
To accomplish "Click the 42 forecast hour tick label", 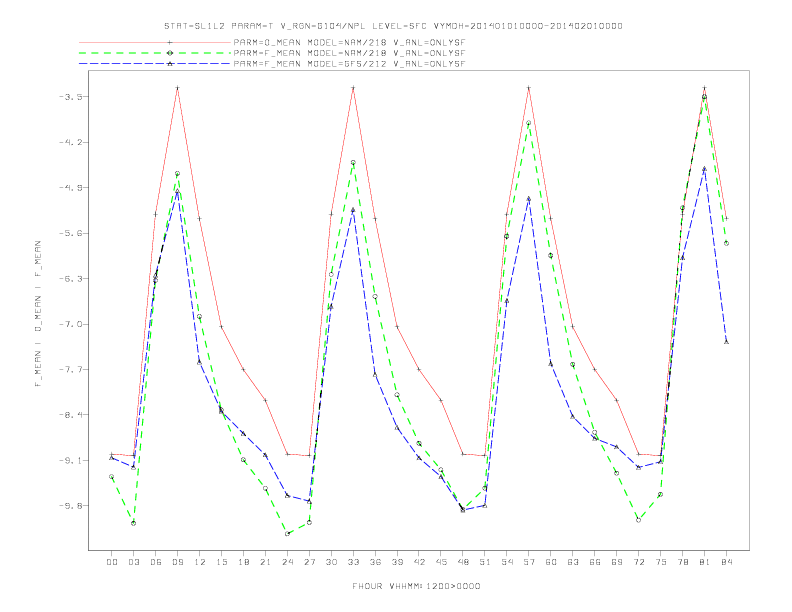I will (x=419, y=562).
